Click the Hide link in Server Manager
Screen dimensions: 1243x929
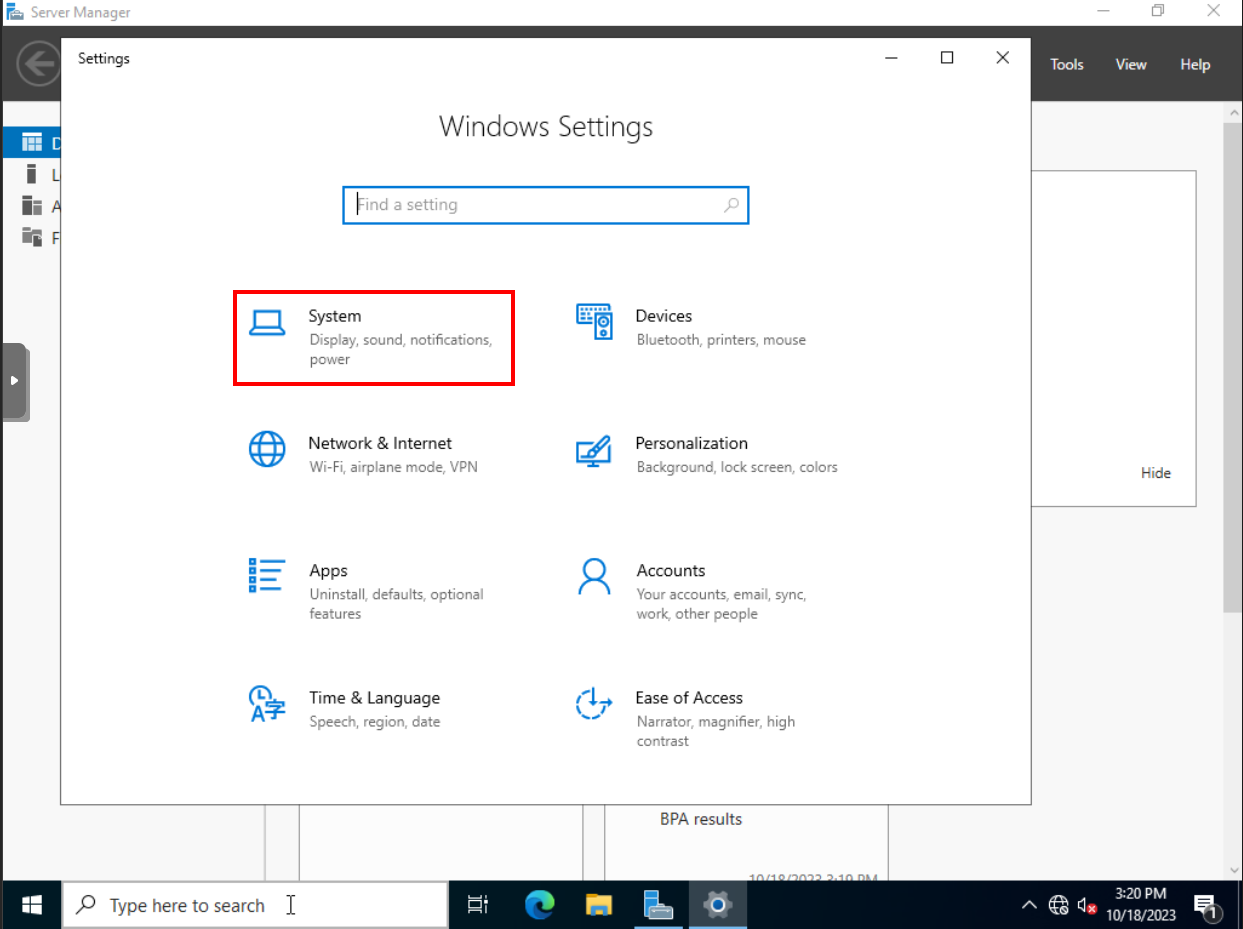pyautogui.click(x=1155, y=473)
